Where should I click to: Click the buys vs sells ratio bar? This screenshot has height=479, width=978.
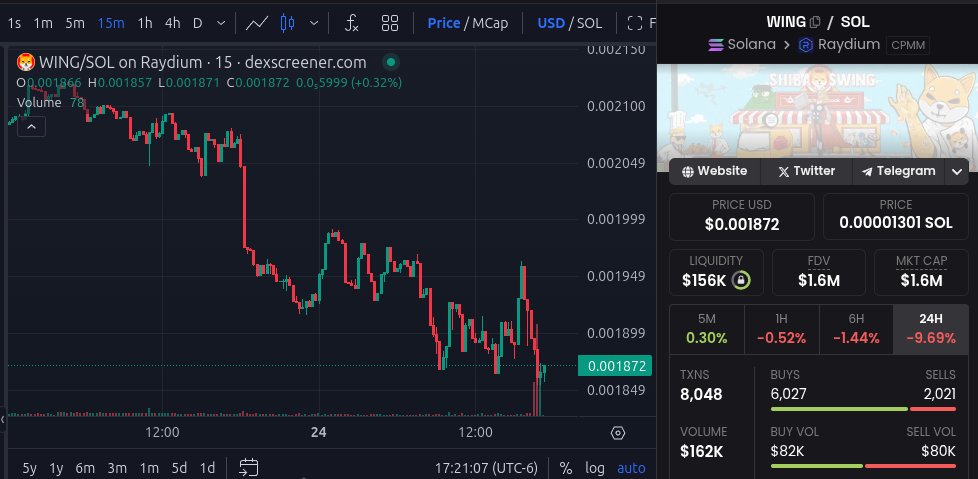point(863,409)
